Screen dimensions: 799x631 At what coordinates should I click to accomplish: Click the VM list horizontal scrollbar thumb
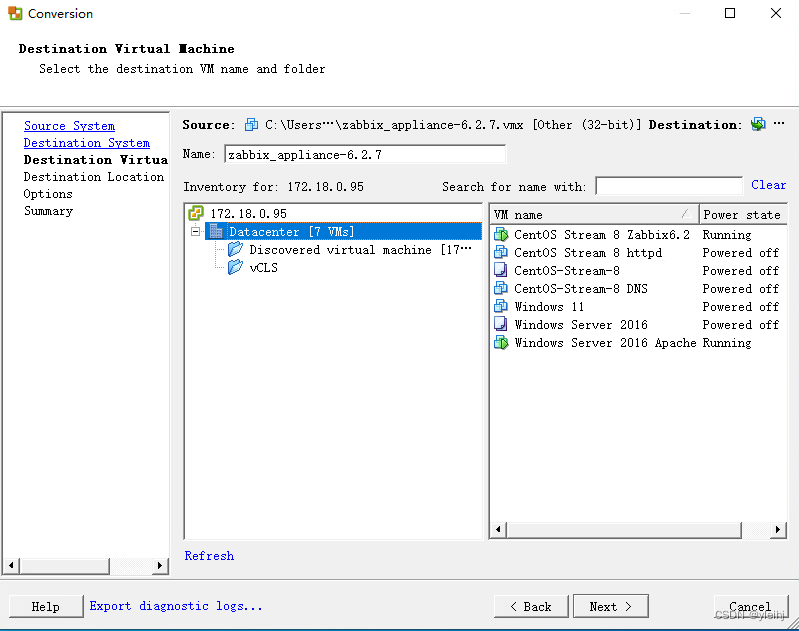(x=624, y=530)
